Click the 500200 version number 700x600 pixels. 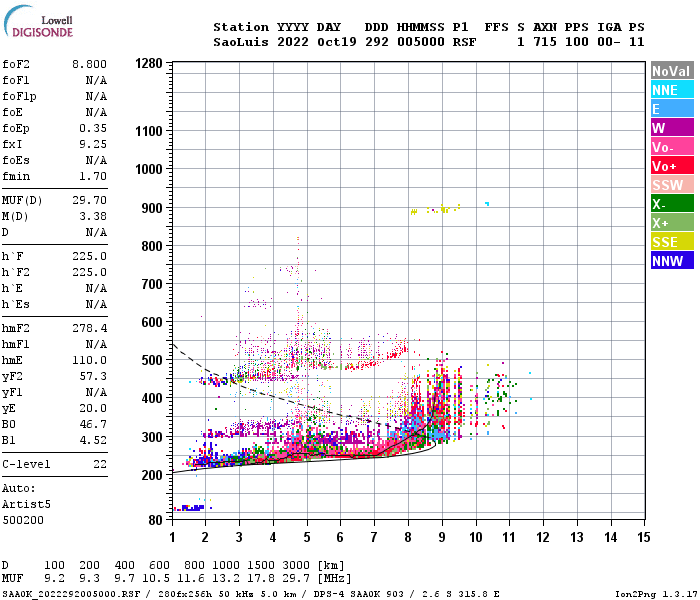point(23,521)
